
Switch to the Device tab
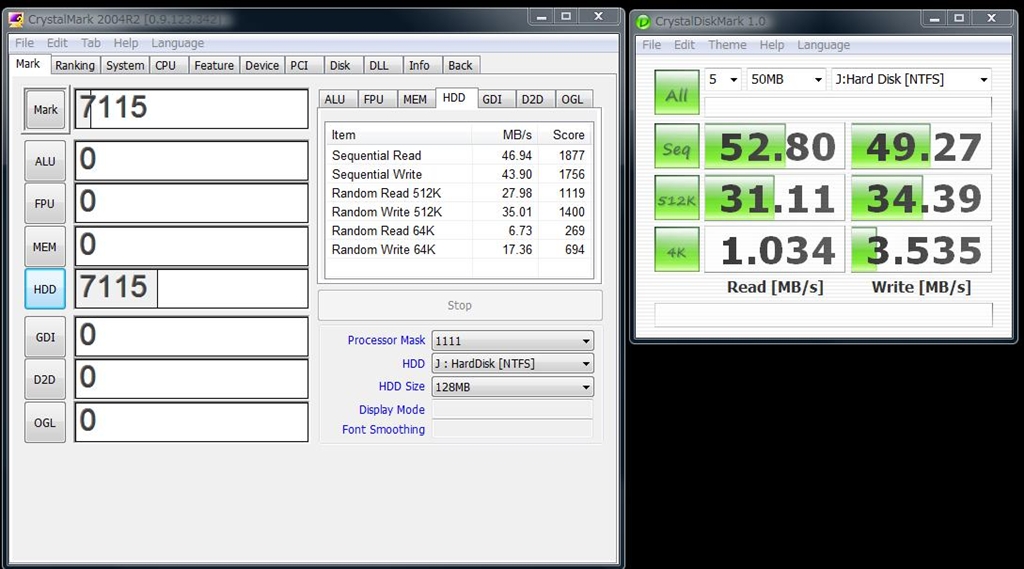[x=262, y=65]
